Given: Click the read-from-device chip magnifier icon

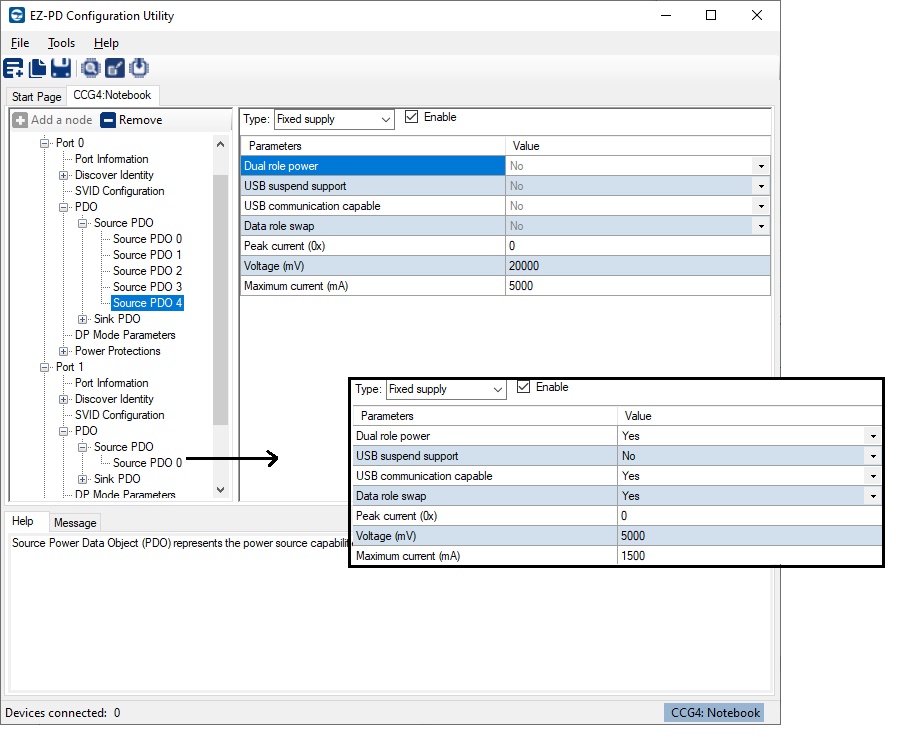Looking at the screenshot, I should (91, 68).
